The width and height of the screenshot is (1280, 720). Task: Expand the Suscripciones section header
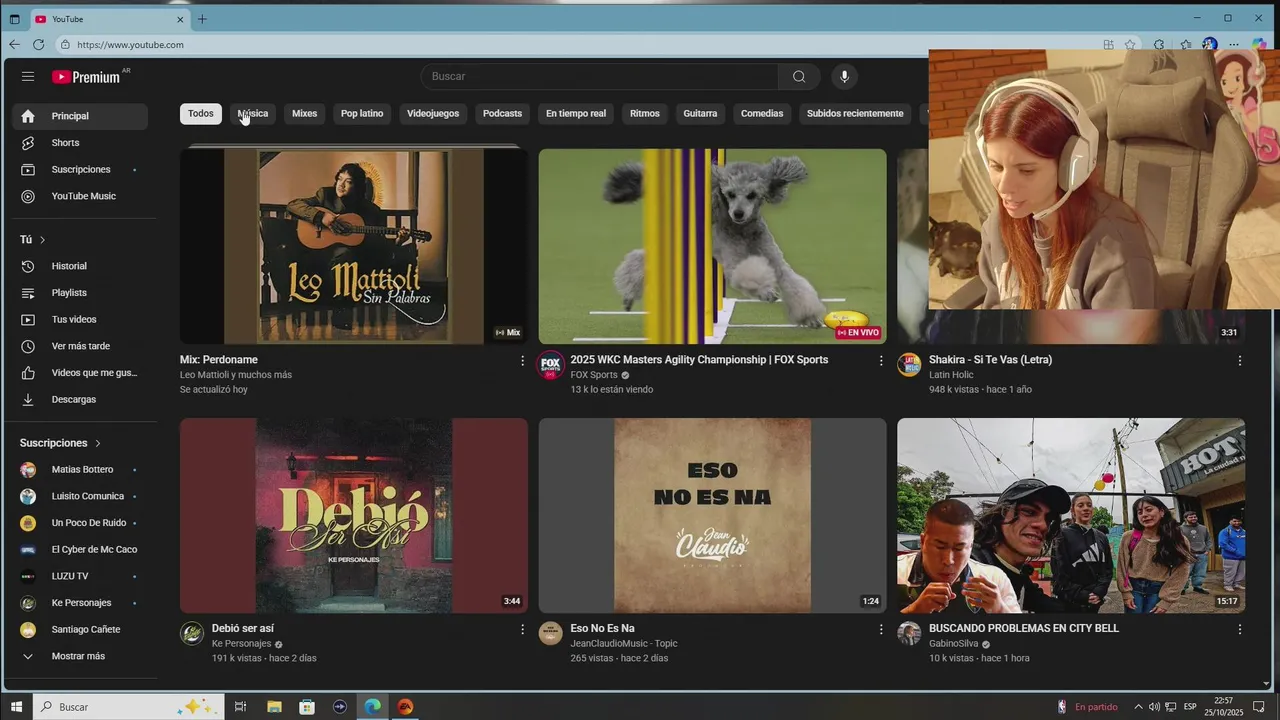(x=61, y=443)
